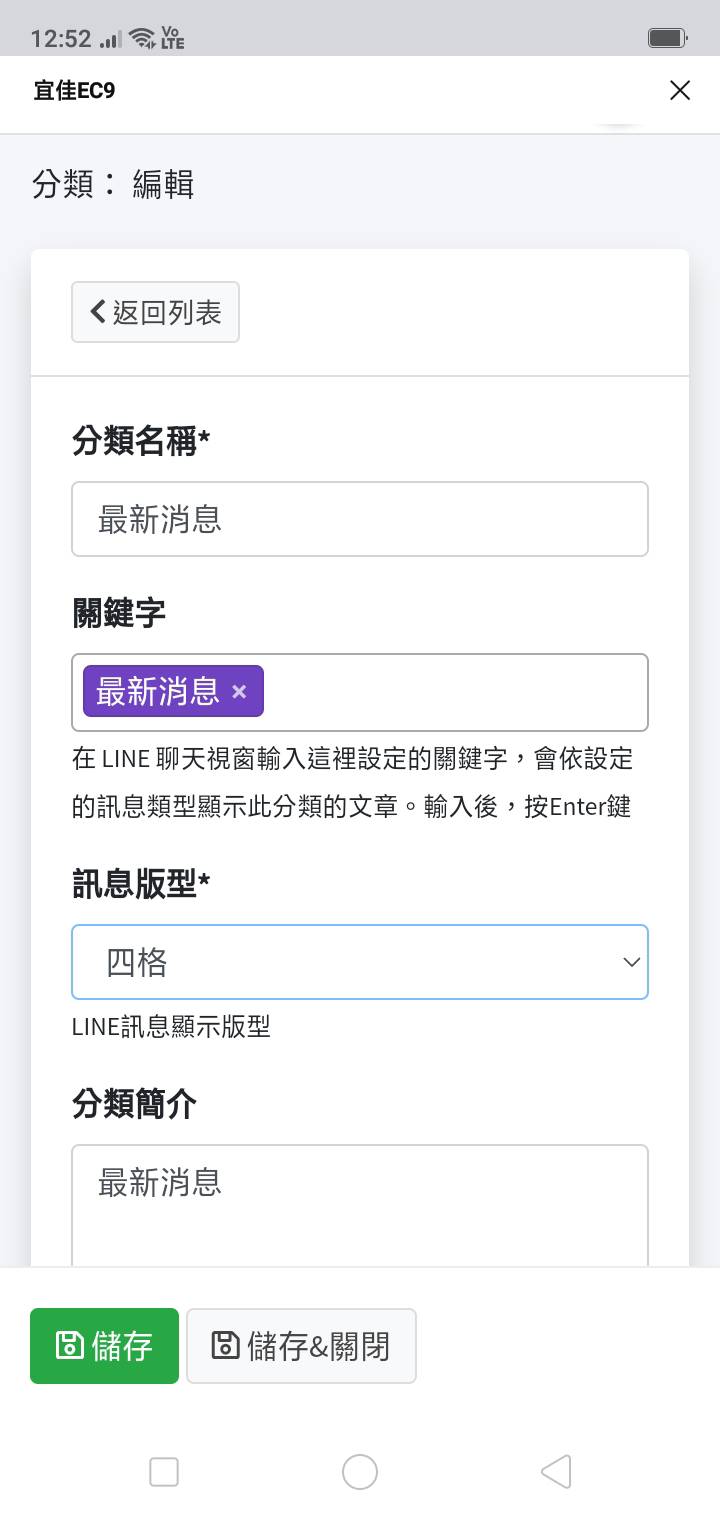The width and height of the screenshot is (720, 1520).
Task: Focus the 分類名稱 text field
Action: pos(360,519)
